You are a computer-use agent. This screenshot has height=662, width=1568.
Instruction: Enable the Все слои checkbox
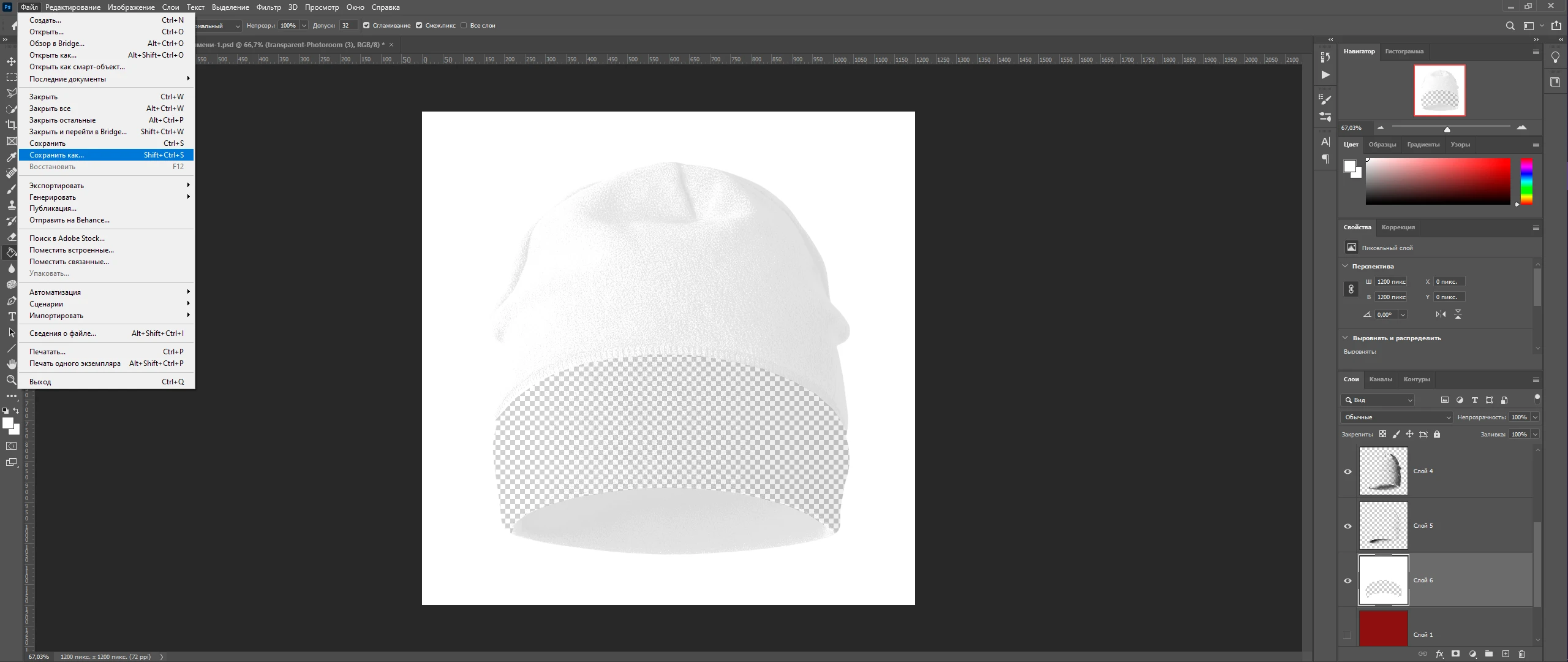pos(464,26)
